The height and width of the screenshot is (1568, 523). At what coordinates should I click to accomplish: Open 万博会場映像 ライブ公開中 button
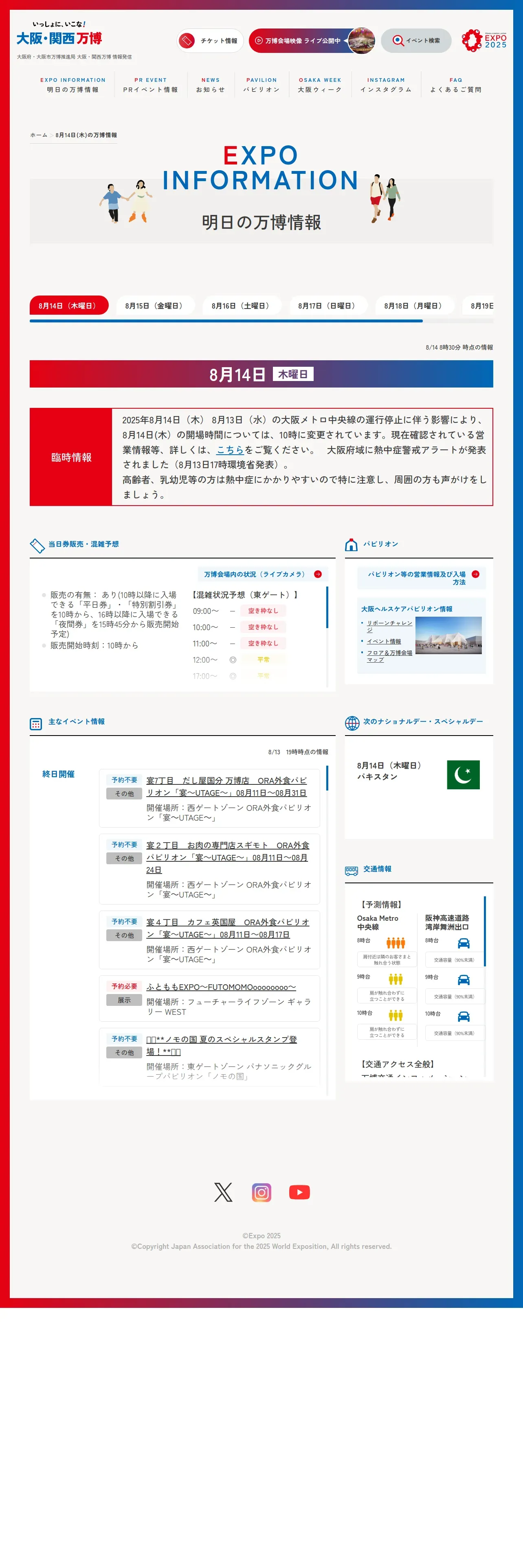[312, 41]
